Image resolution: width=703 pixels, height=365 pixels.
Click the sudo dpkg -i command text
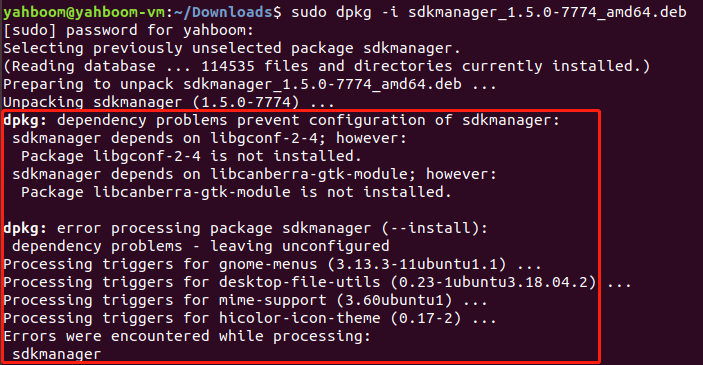344,13
